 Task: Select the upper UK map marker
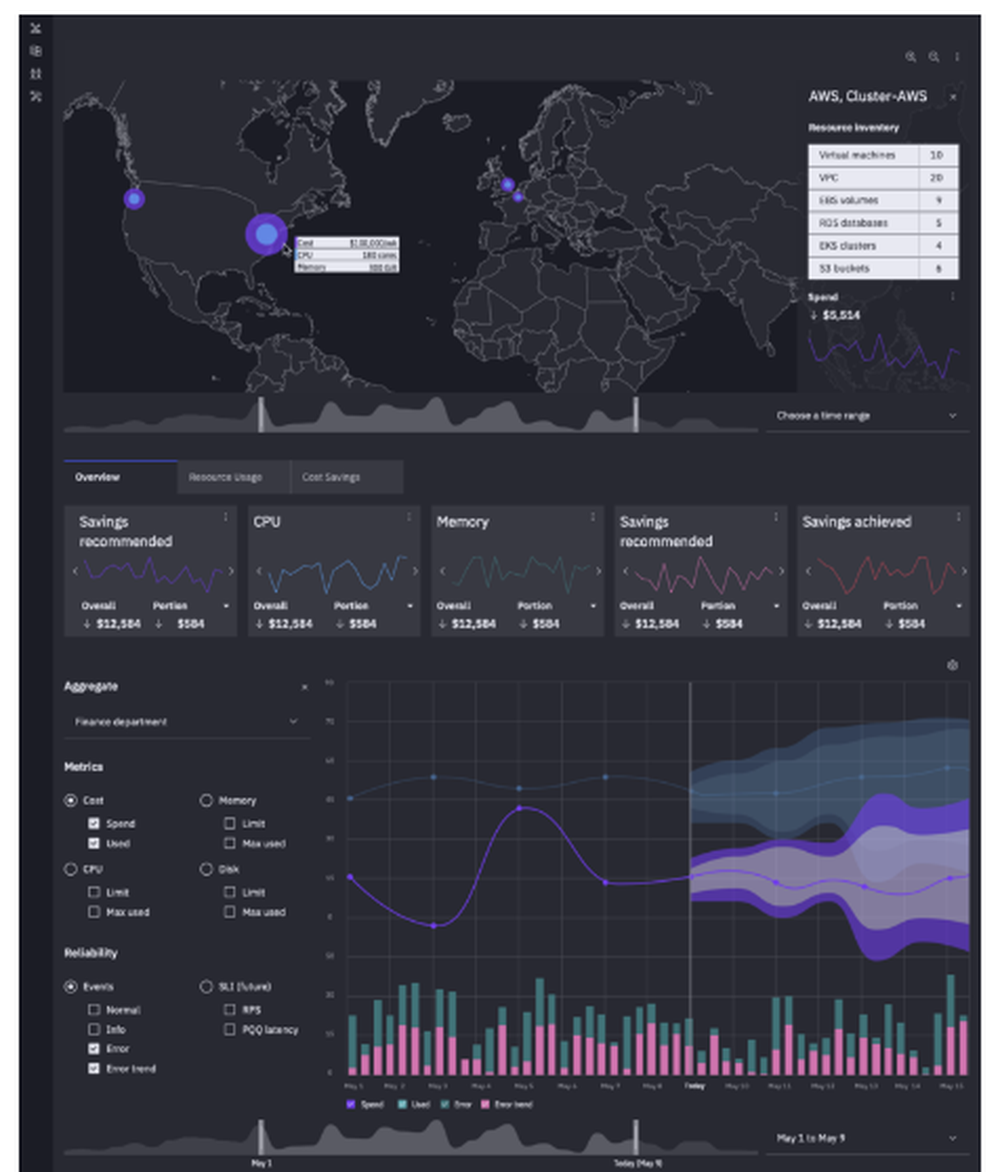pos(507,184)
